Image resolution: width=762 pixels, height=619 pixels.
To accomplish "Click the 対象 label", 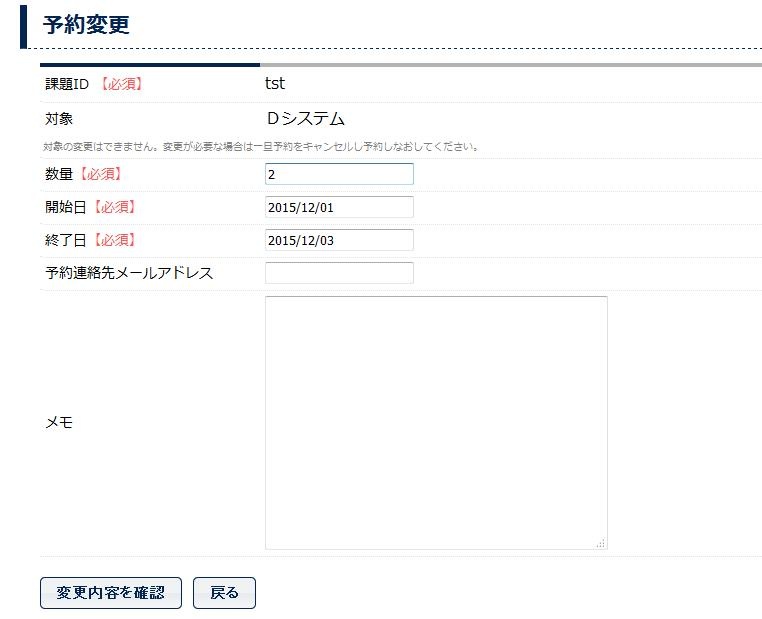I will tap(59, 119).
